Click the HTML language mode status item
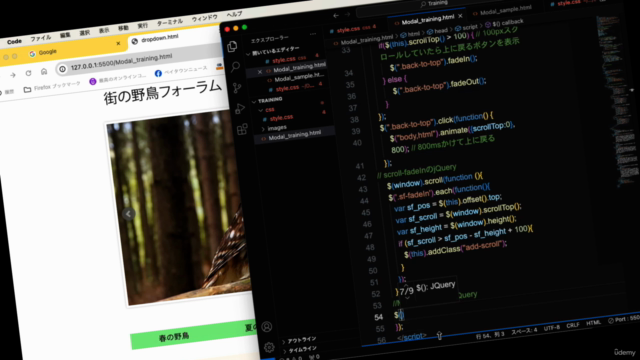Viewport: 640px width, 360px height. [x=593, y=323]
